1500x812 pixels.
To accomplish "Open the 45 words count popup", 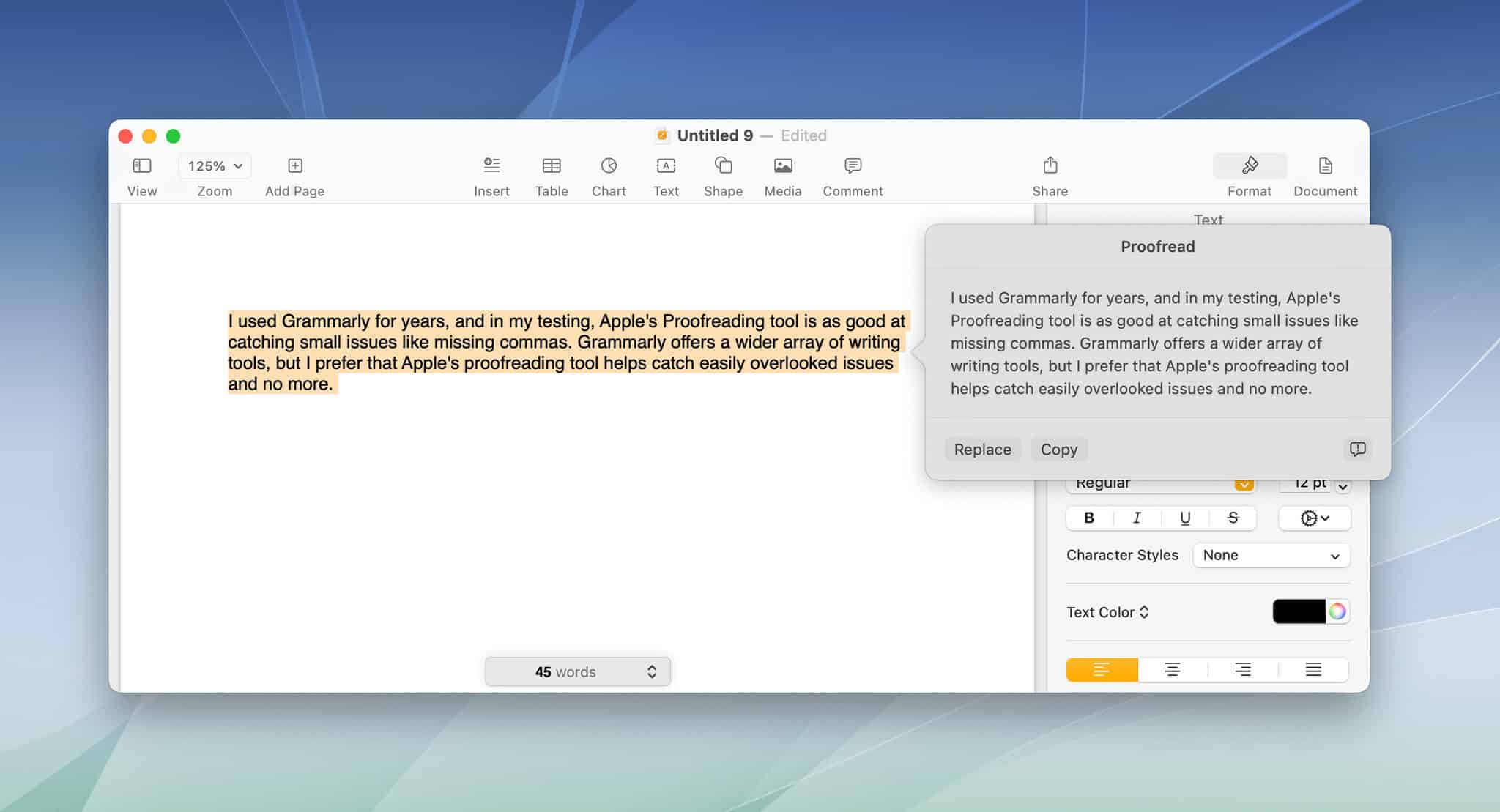I will click(x=578, y=671).
